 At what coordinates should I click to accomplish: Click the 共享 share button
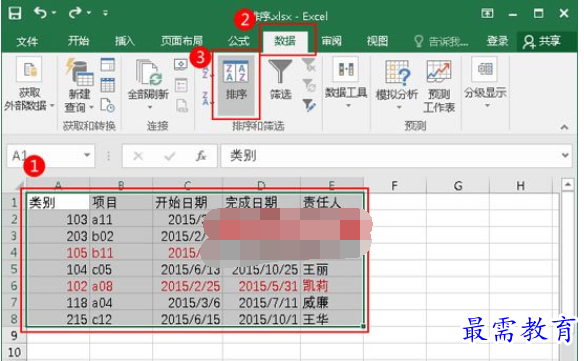tap(542, 41)
